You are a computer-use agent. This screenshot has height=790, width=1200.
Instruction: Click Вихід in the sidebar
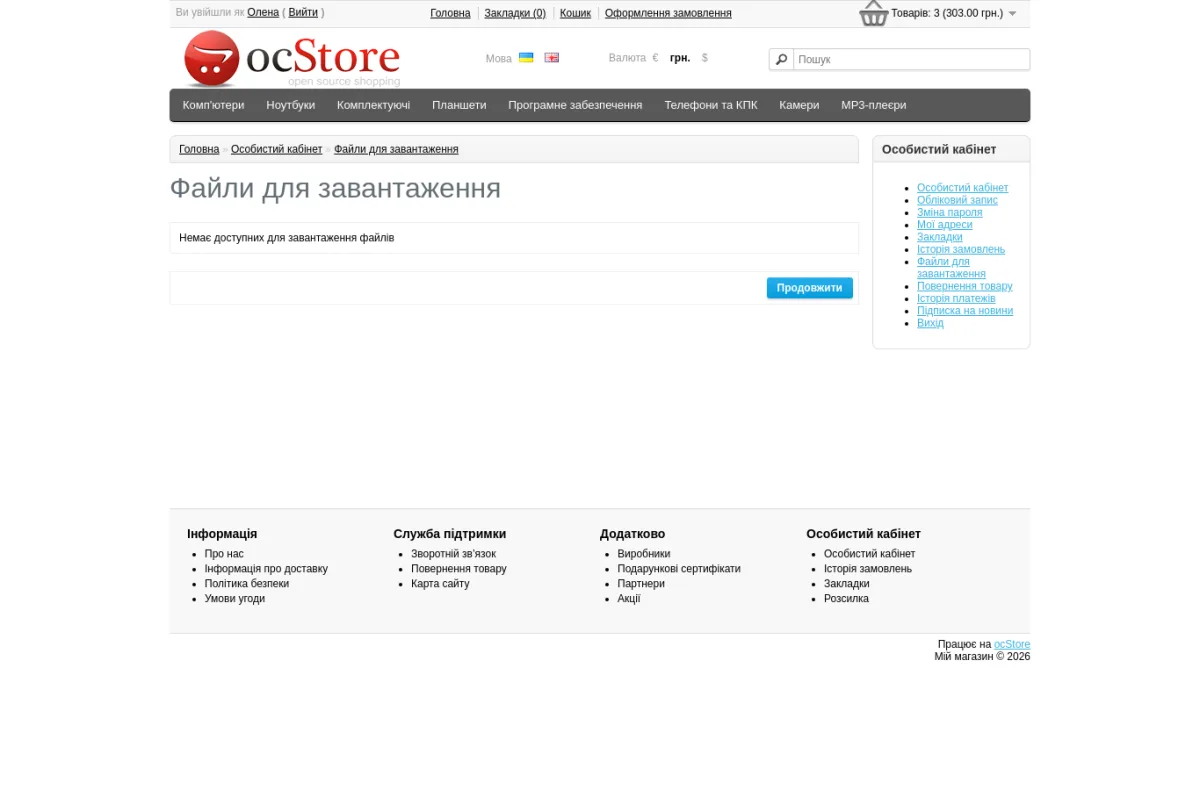[x=930, y=323]
